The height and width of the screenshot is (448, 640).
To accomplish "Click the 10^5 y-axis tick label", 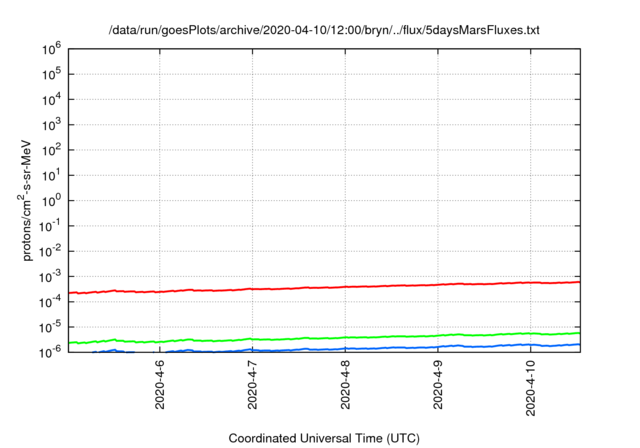I will [51, 75].
